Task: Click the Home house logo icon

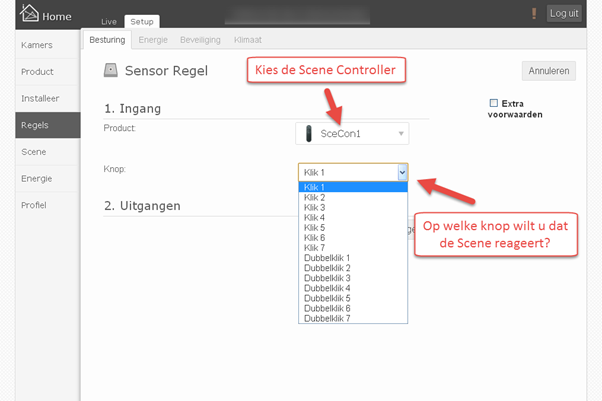Action: point(29,13)
